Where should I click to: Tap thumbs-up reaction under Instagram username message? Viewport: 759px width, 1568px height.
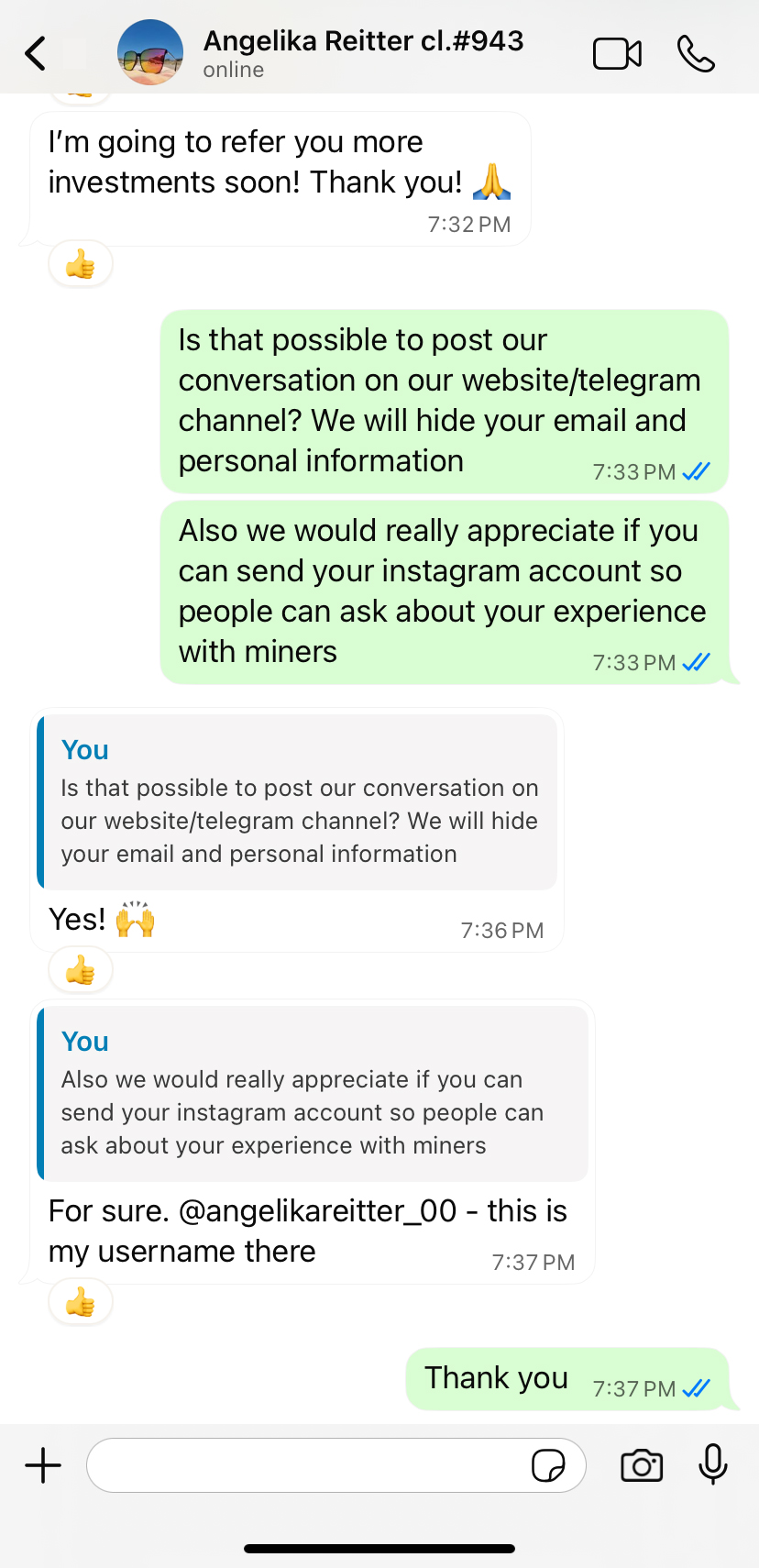[81, 1302]
